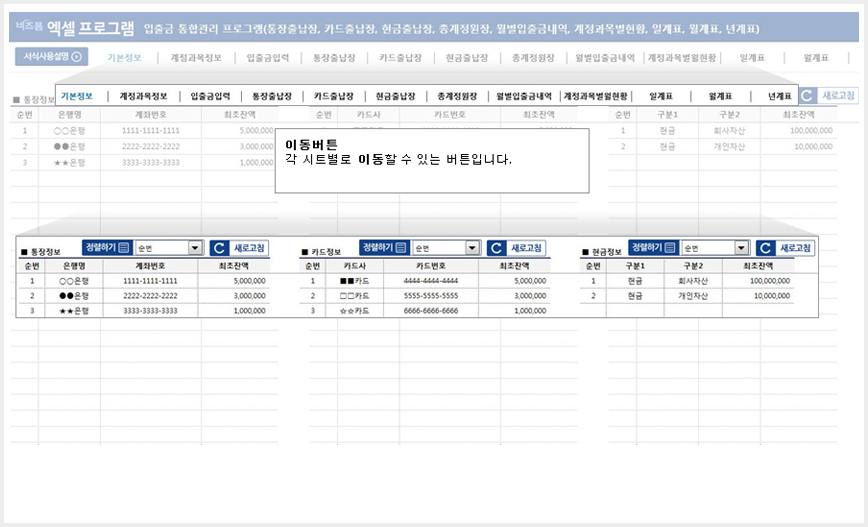The image size is (868, 527).
Task: Click the ☆☆카드 cell
Action: tap(355, 311)
